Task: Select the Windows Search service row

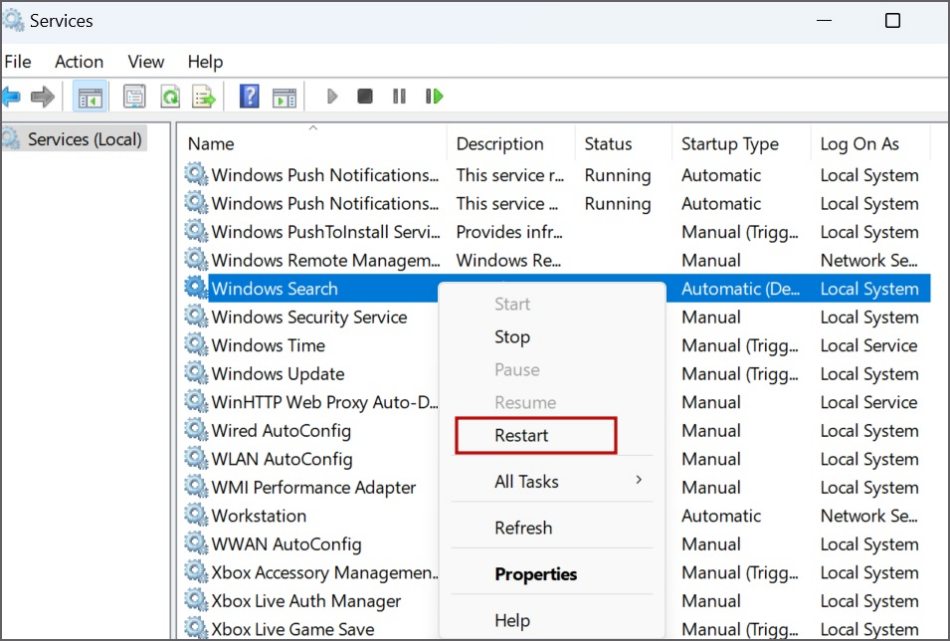Action: pos(274,288)
